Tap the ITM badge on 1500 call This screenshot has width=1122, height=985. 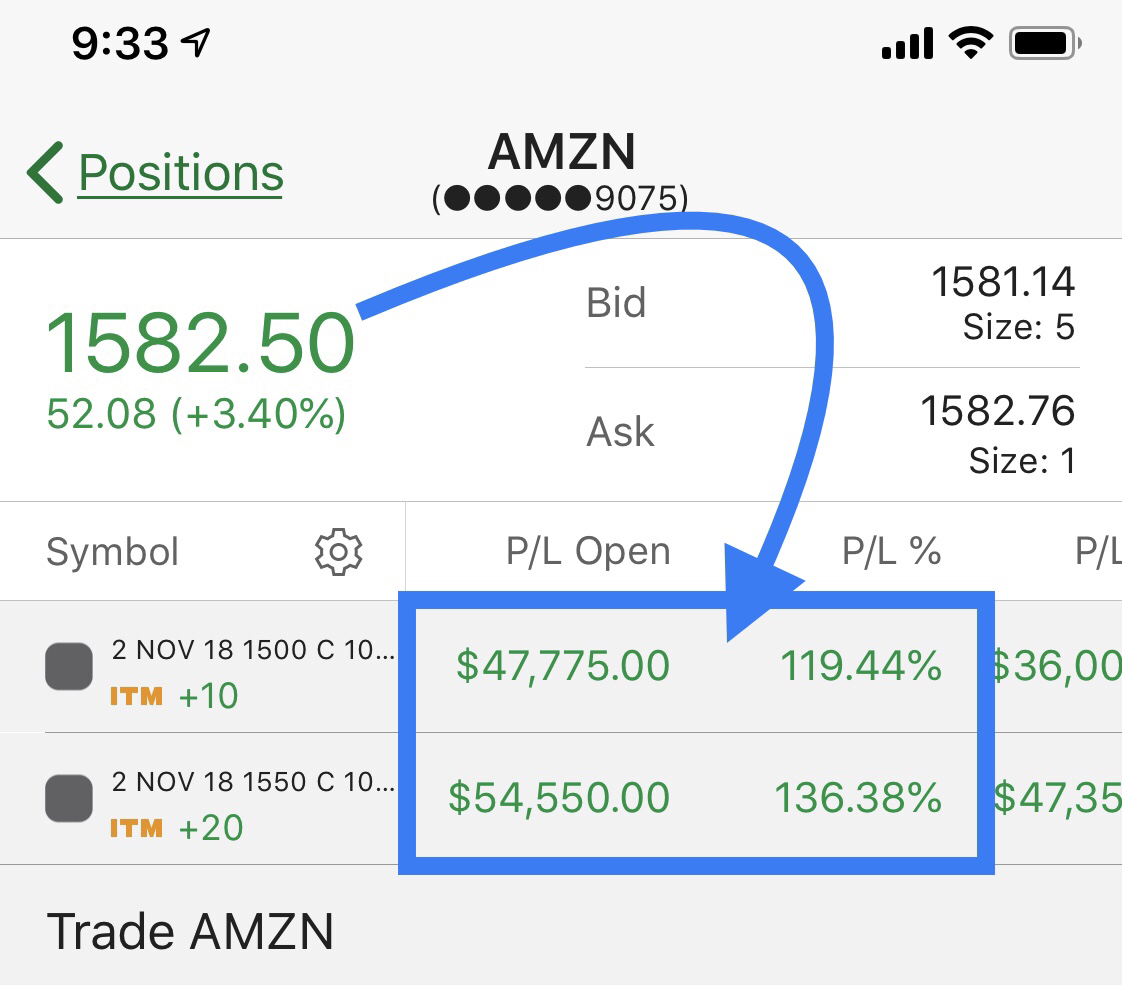(136, 695)
